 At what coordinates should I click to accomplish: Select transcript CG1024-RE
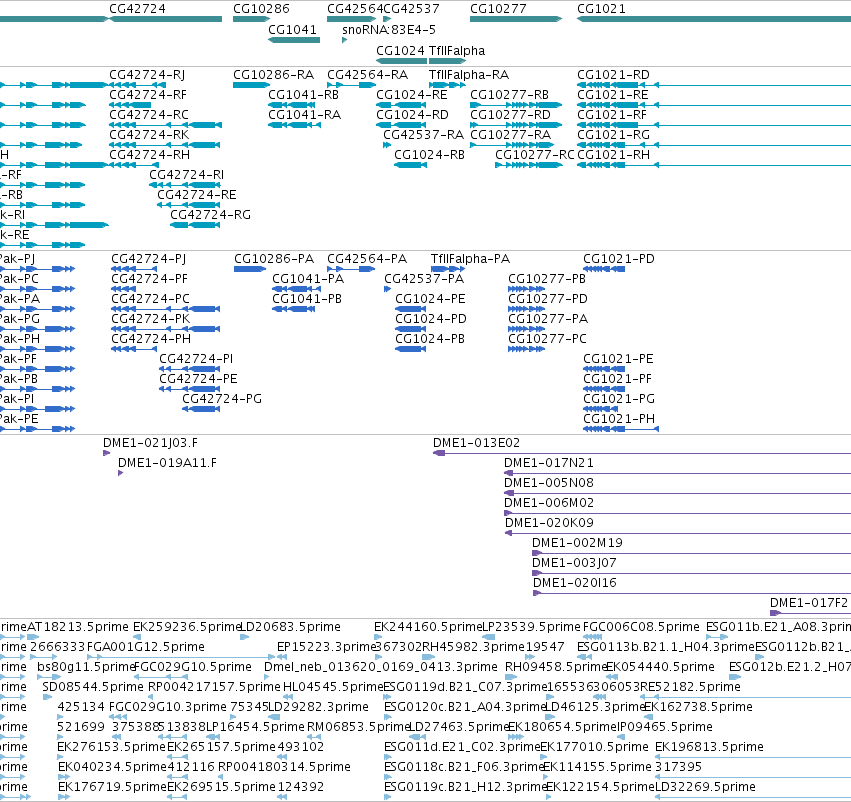pos(411,94)
